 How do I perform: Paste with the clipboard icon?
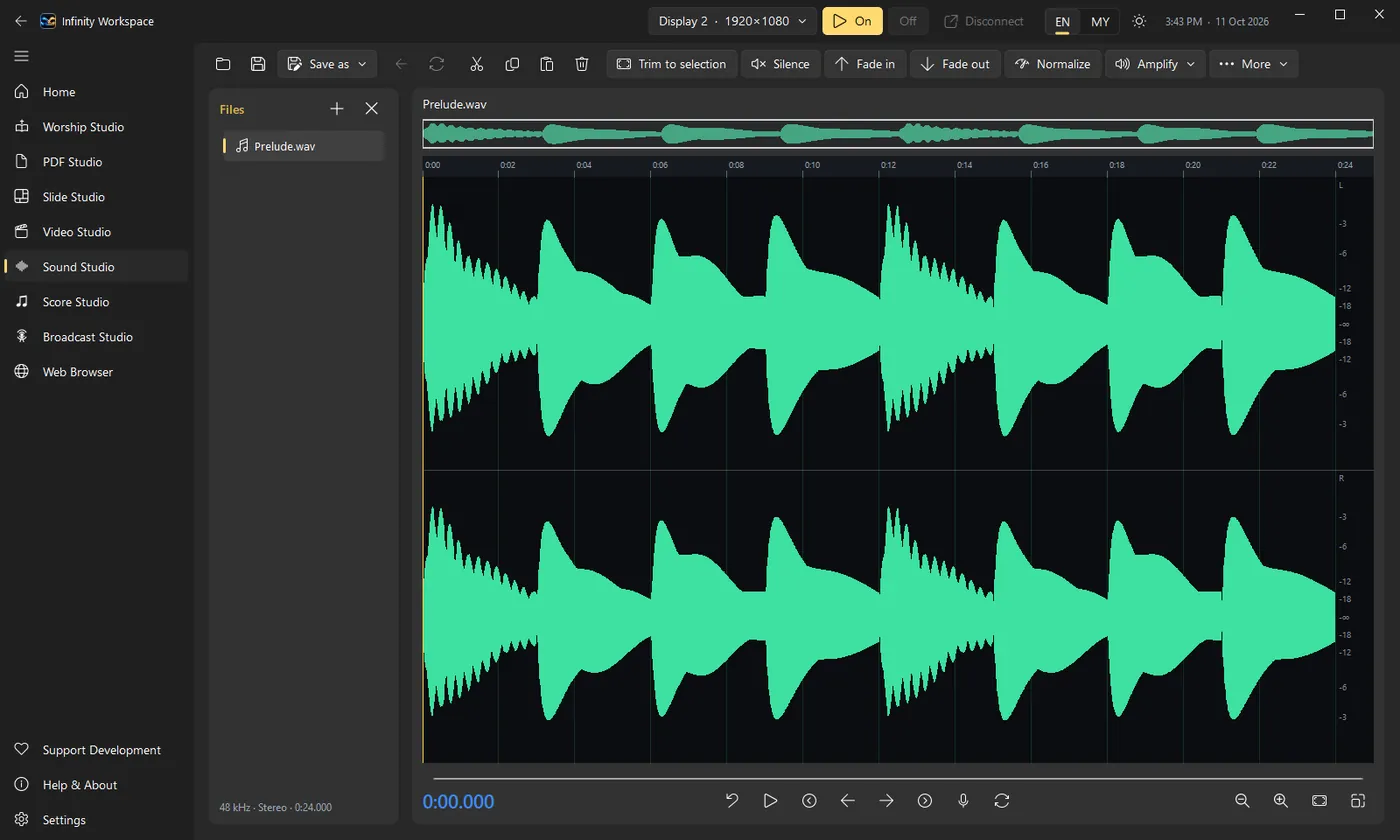tap(547, 64)
